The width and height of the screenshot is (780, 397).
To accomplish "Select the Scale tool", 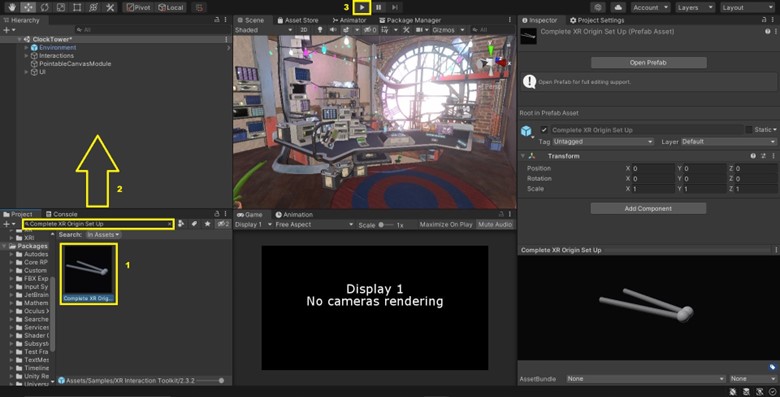I will 61,7.
